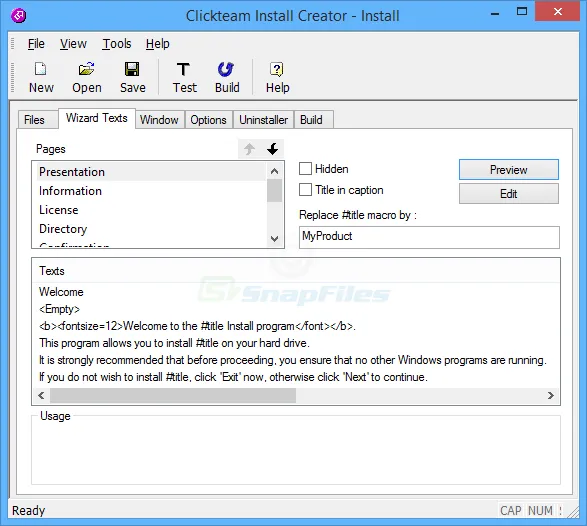
Task: Click the Build toolbar icon
Action: [226, 77]
